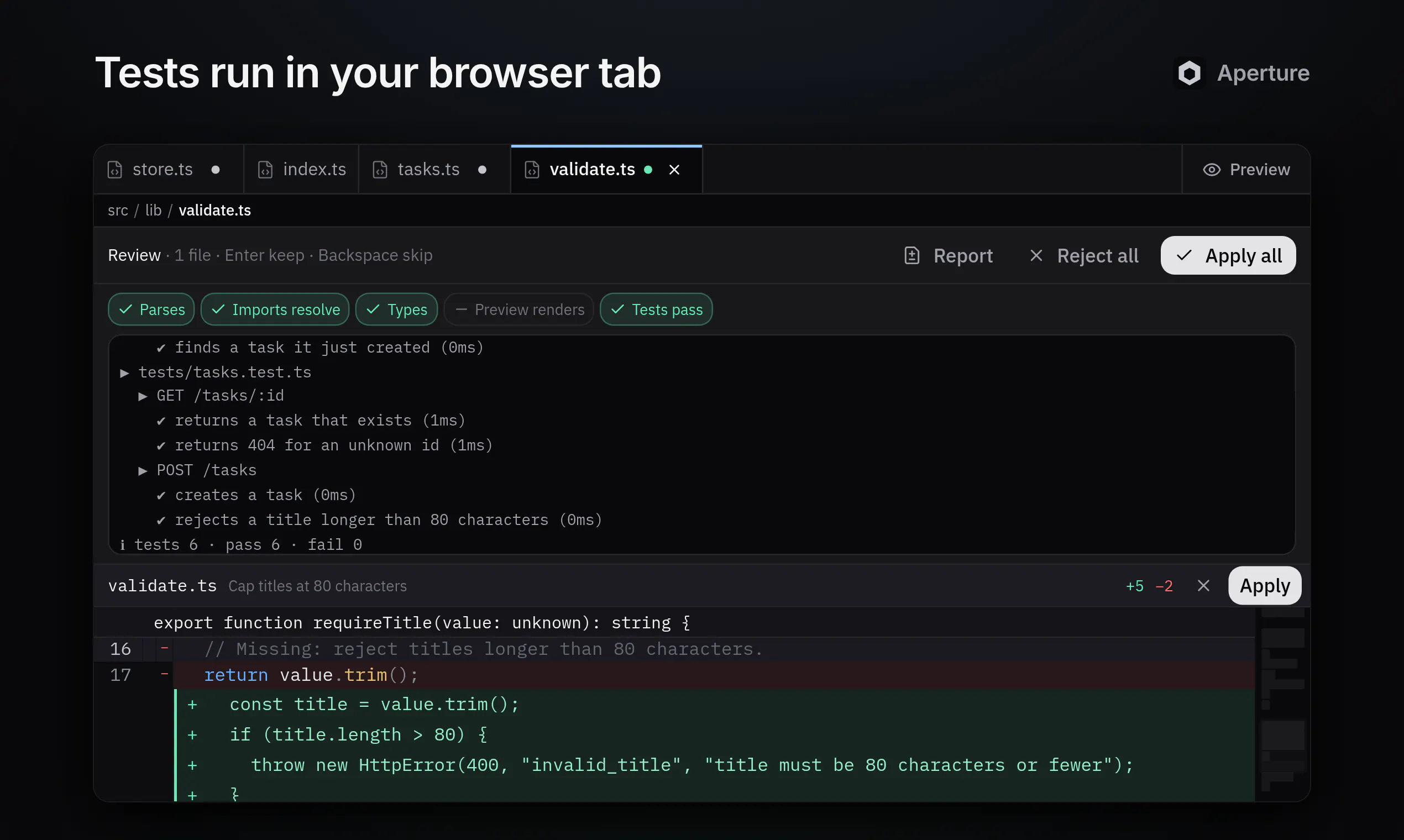Image resolution: width=1404 pixels, height=840 pixels.
Task: Click the code minimap
Action: [x=1282, y=704]
